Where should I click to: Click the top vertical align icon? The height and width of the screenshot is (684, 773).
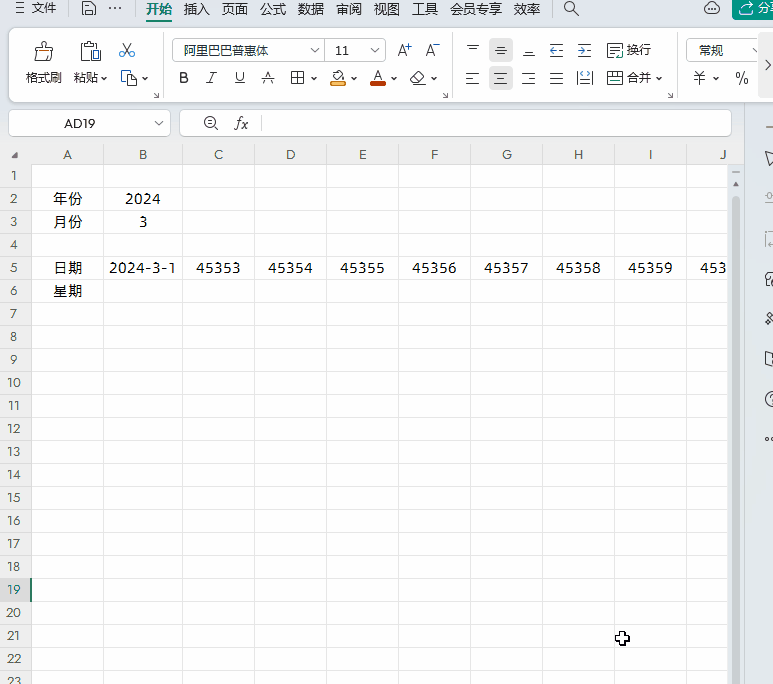pyautogui.click(x=473, y=50)
